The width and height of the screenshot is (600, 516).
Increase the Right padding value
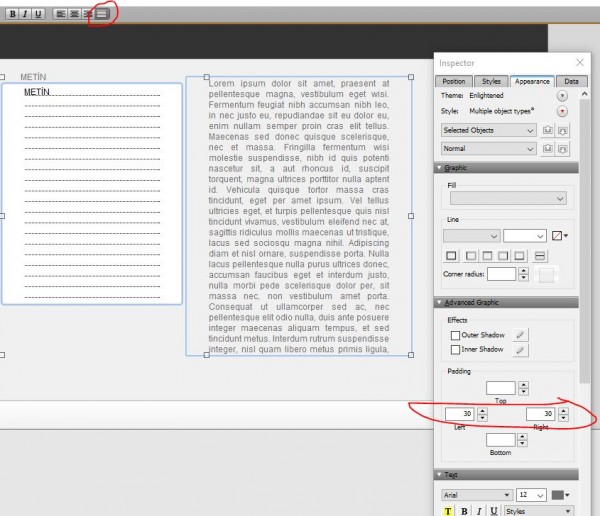pyautogui.click(x=563, y=411)
